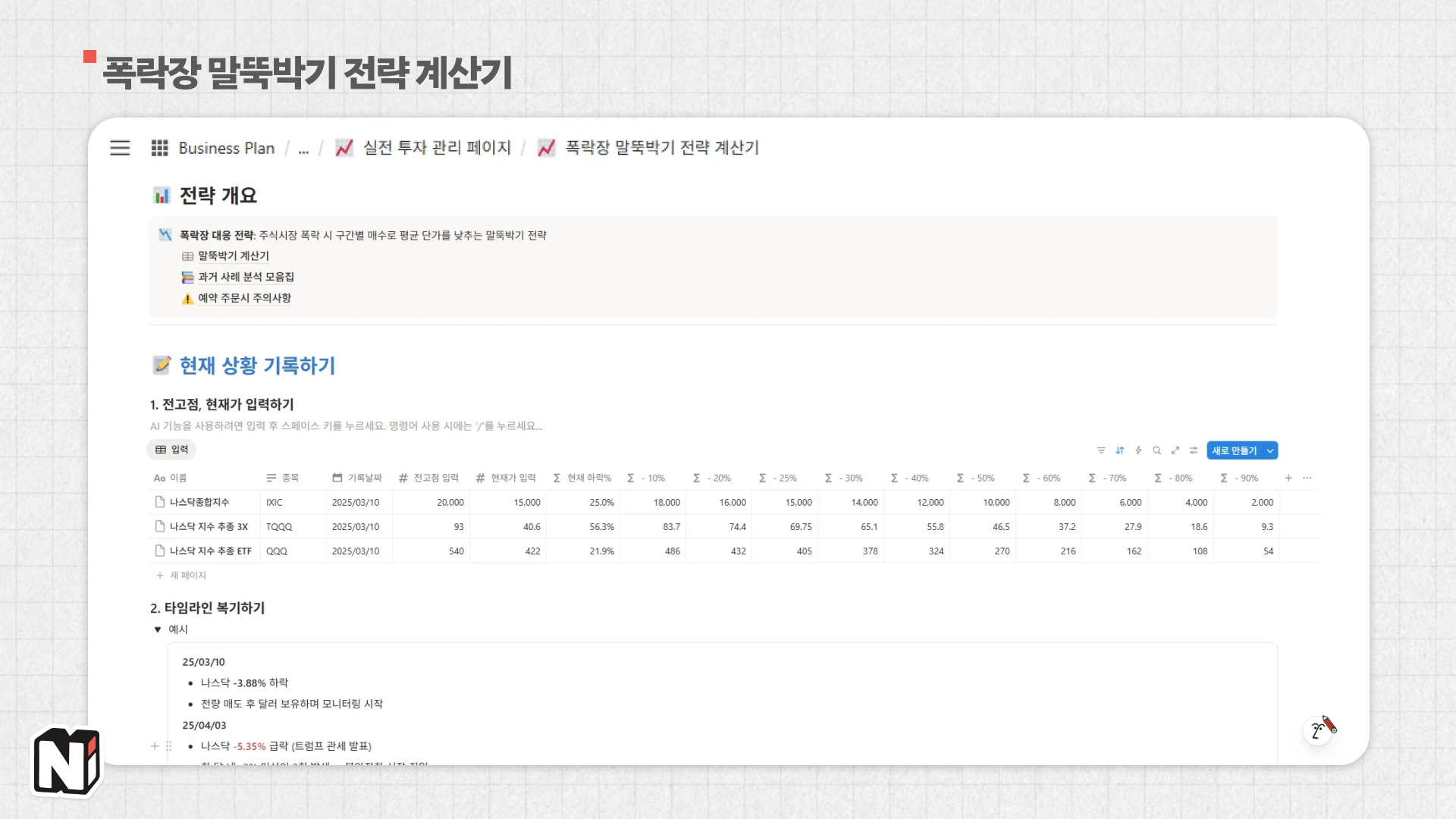Click the apps grid icon beside Business Plan
The image size is (1456, 819).
coord(159,148)
